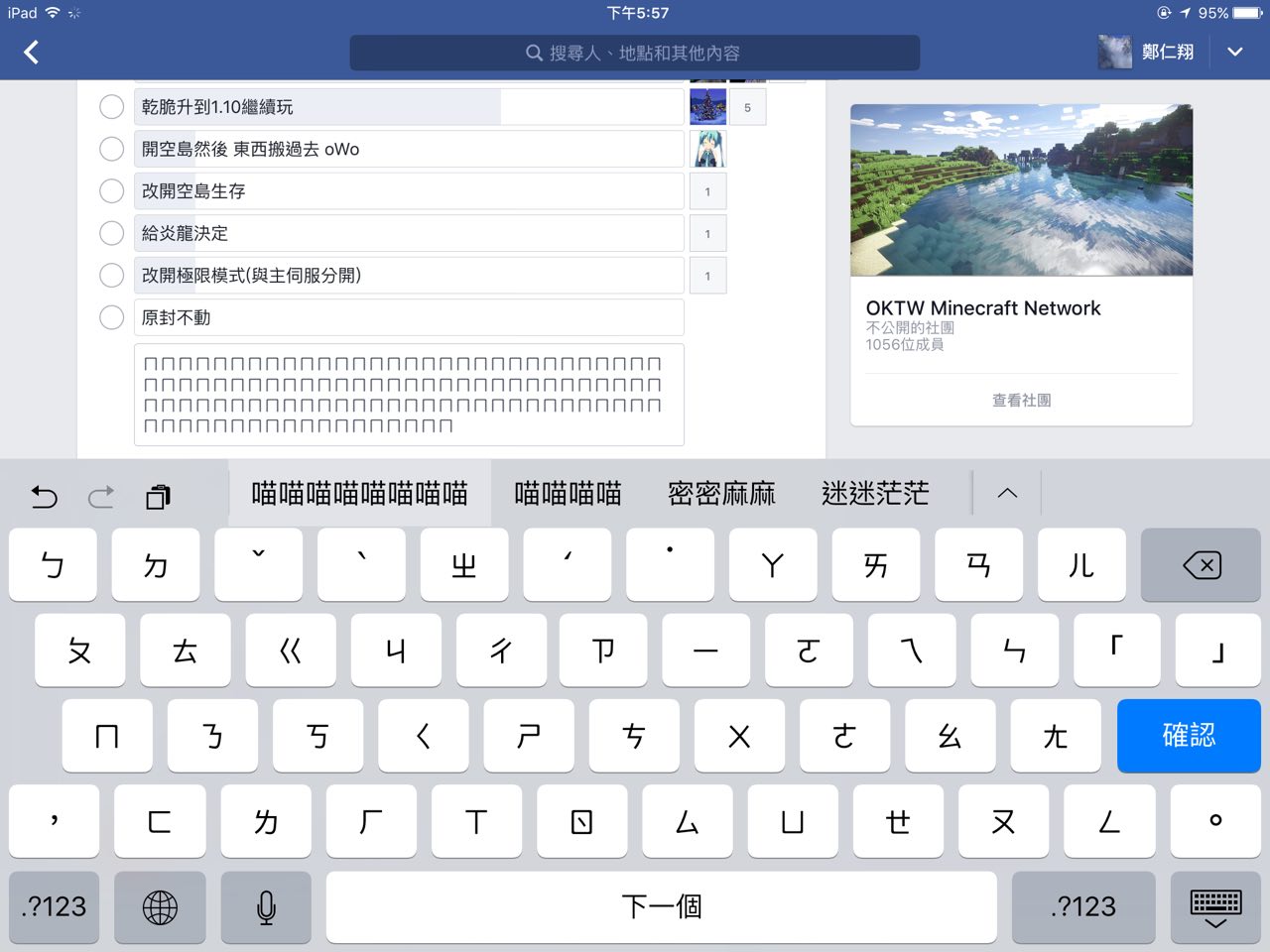
Task: Open 鄭仁翔 profile picture in header
Action: click(x=1115, y=52)
